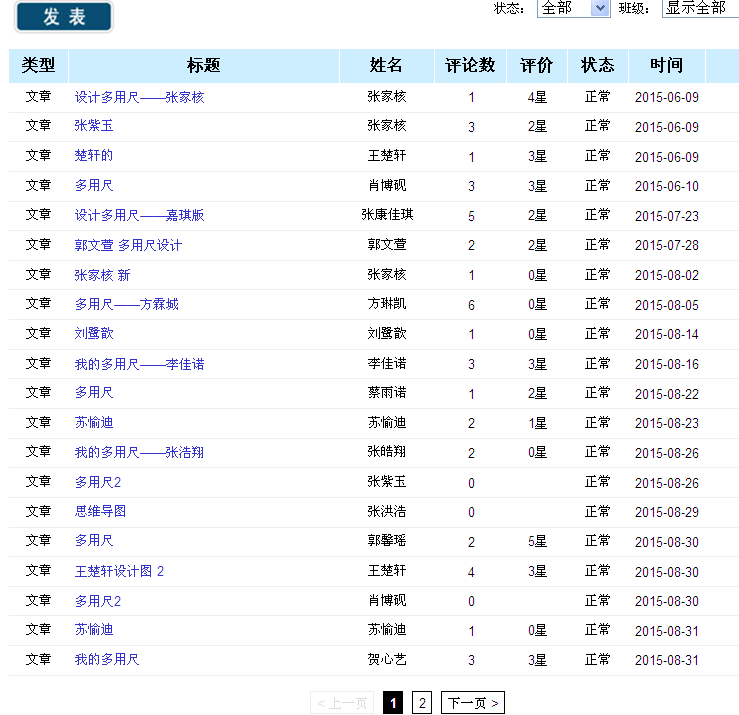Viewport: 739px width, 715px height.
Task: Click the 标题 column header
Action: click(x=203, y=65)
